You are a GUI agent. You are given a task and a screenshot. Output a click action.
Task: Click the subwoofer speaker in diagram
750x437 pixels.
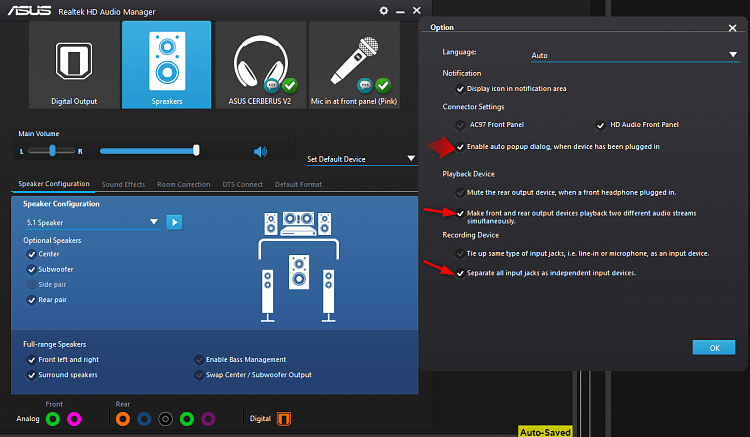pyautogui.click(x=298, y=272)
